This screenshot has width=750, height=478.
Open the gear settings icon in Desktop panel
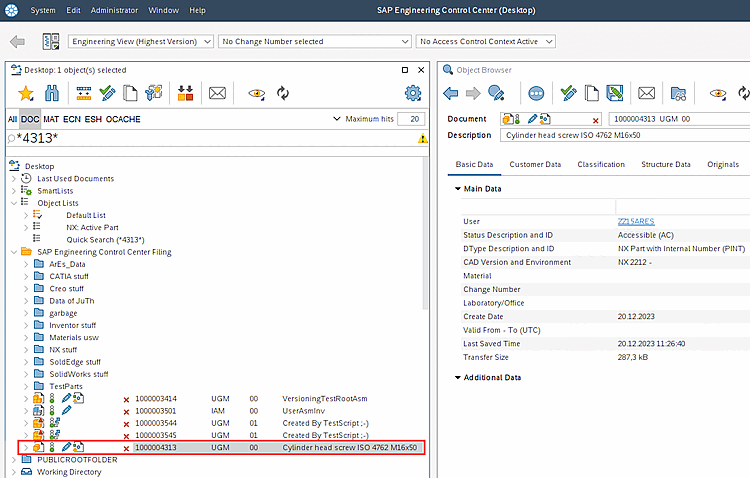(x=413, y=93)
